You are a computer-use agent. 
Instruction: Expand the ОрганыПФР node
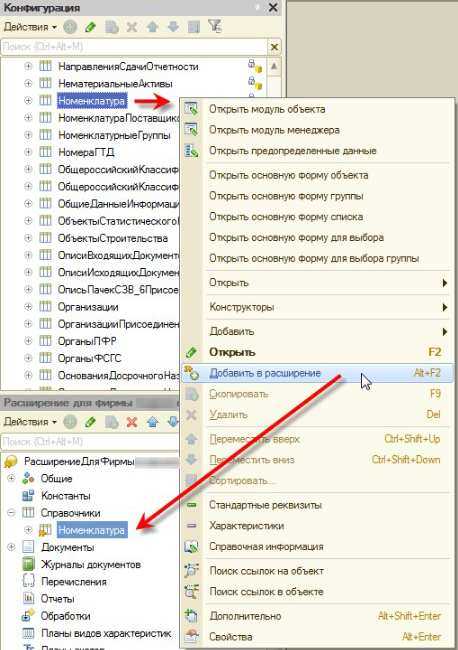28,341
